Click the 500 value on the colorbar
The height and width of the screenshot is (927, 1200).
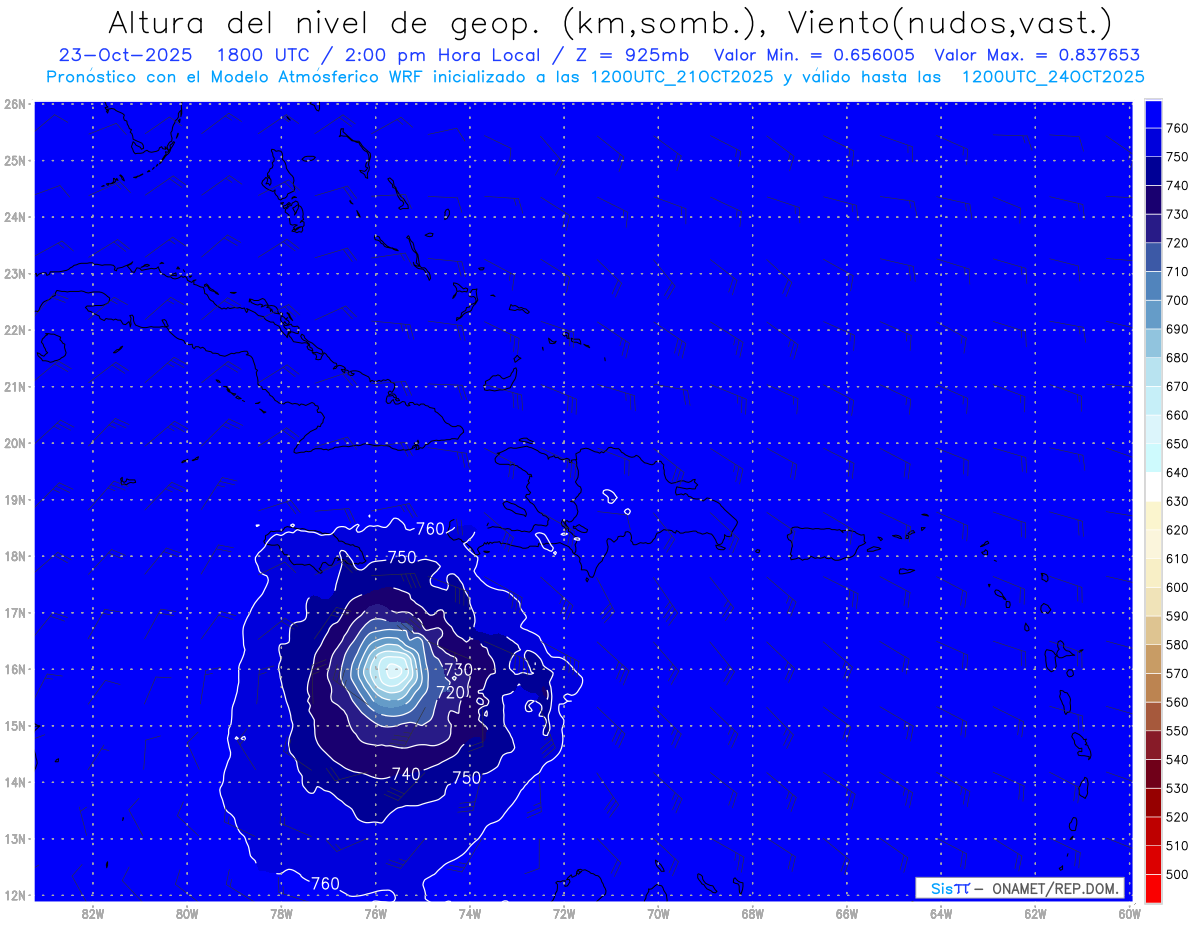coord(1177,875)
